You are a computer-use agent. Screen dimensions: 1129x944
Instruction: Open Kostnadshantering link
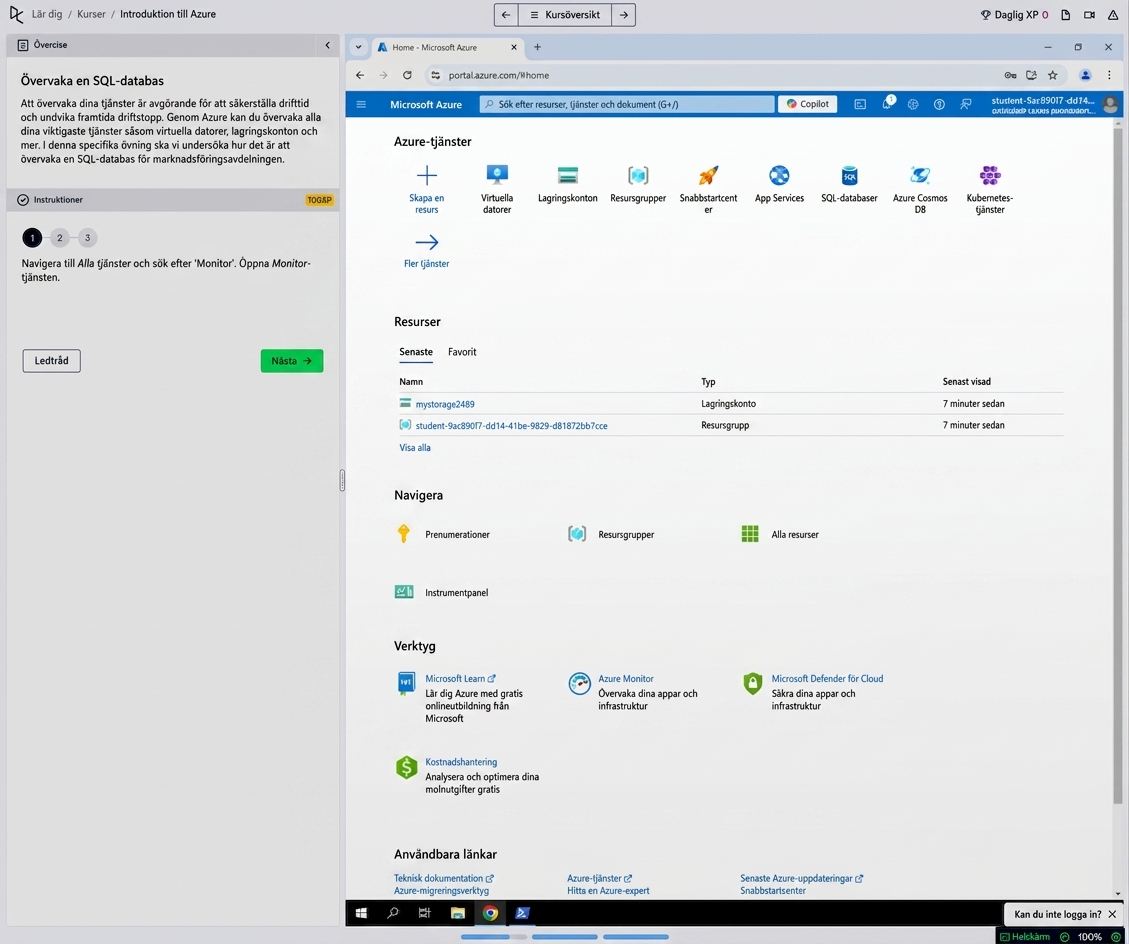tap(461, 762)
